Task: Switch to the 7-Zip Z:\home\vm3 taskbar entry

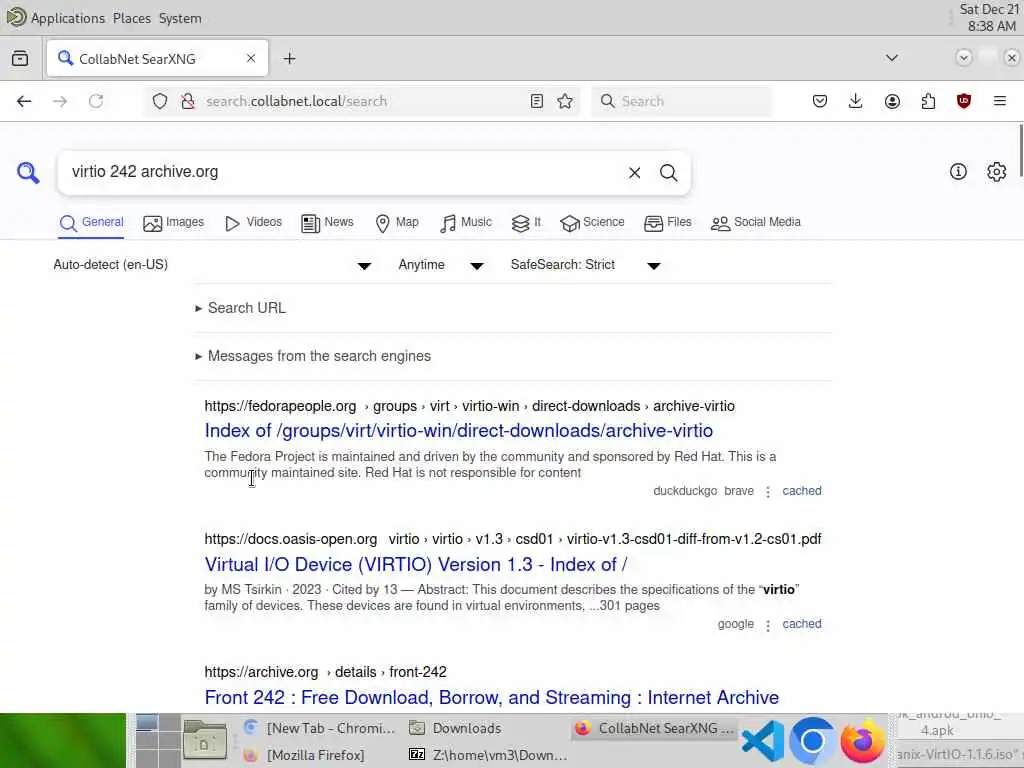Action: coord(488,755)
